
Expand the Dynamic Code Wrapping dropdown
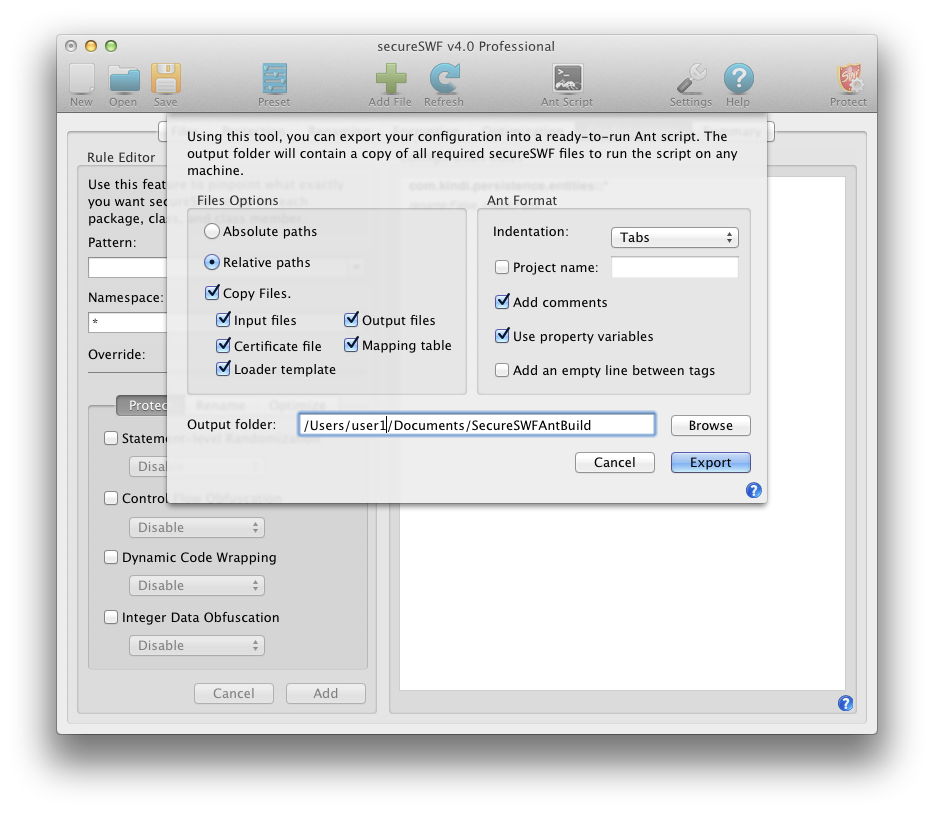click(x=196, y=586)
